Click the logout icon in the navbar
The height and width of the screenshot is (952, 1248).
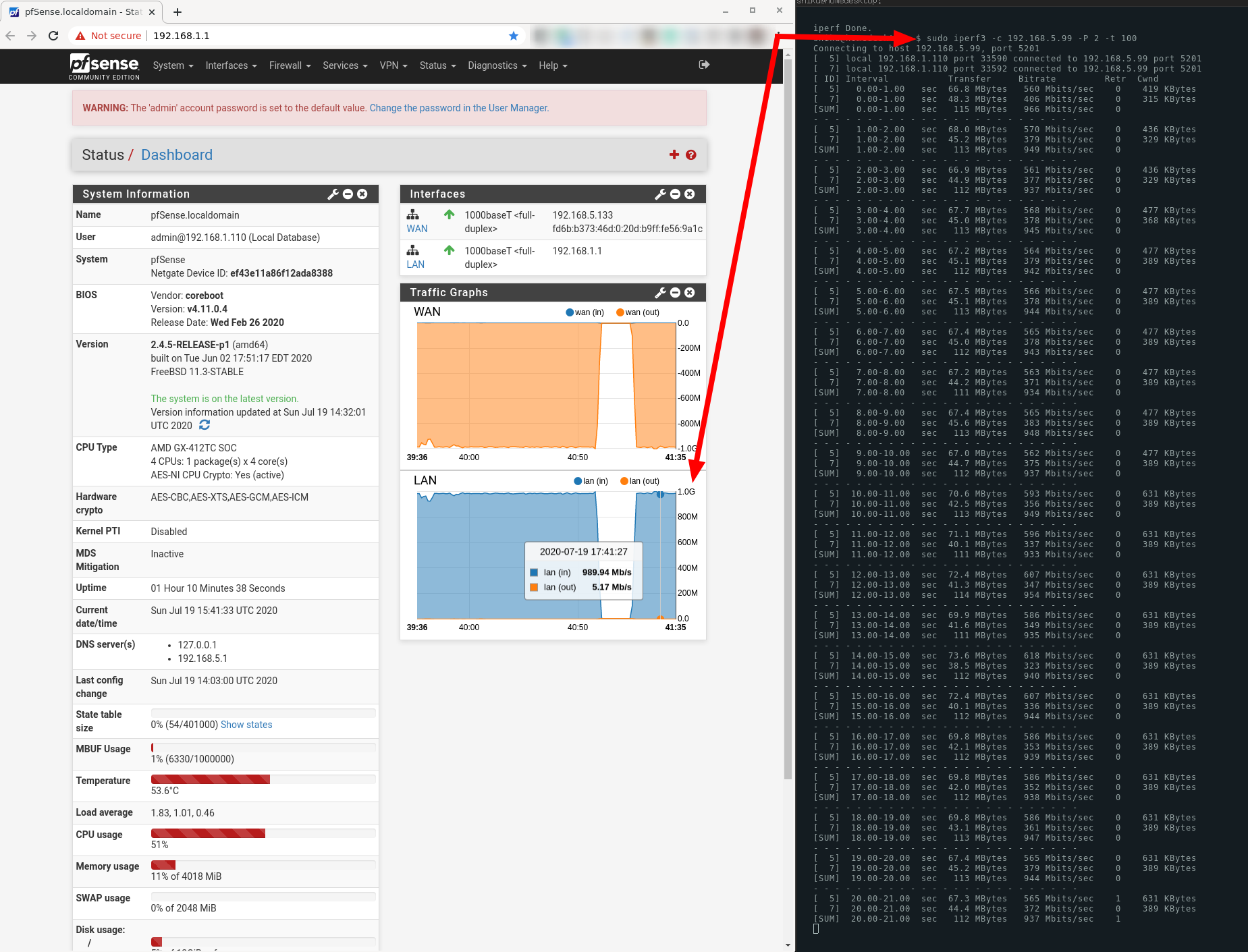(x=703, y=65)
